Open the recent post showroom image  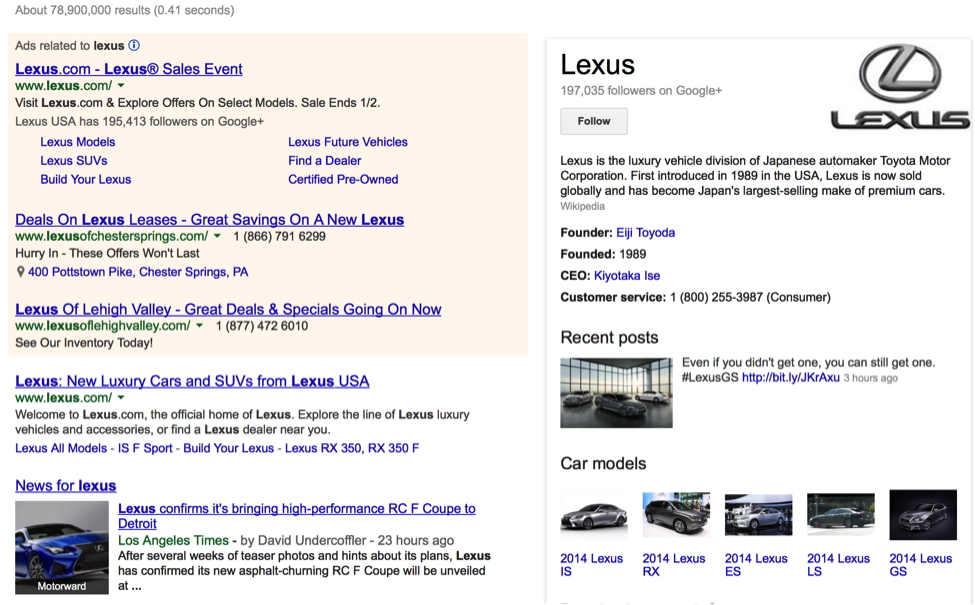[x=616, y=392]
